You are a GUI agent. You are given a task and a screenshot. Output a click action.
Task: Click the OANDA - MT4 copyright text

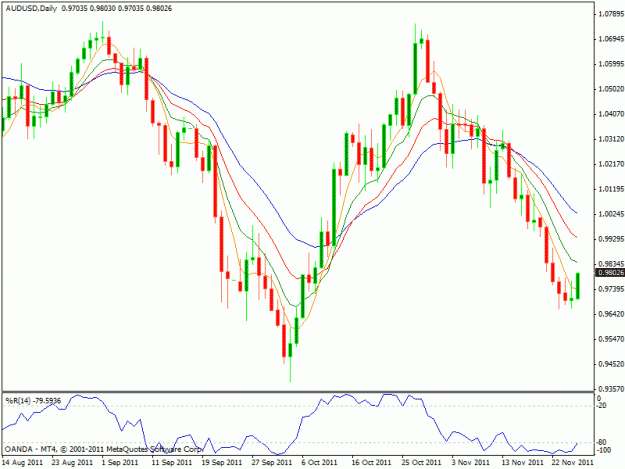tap(104, 449)
